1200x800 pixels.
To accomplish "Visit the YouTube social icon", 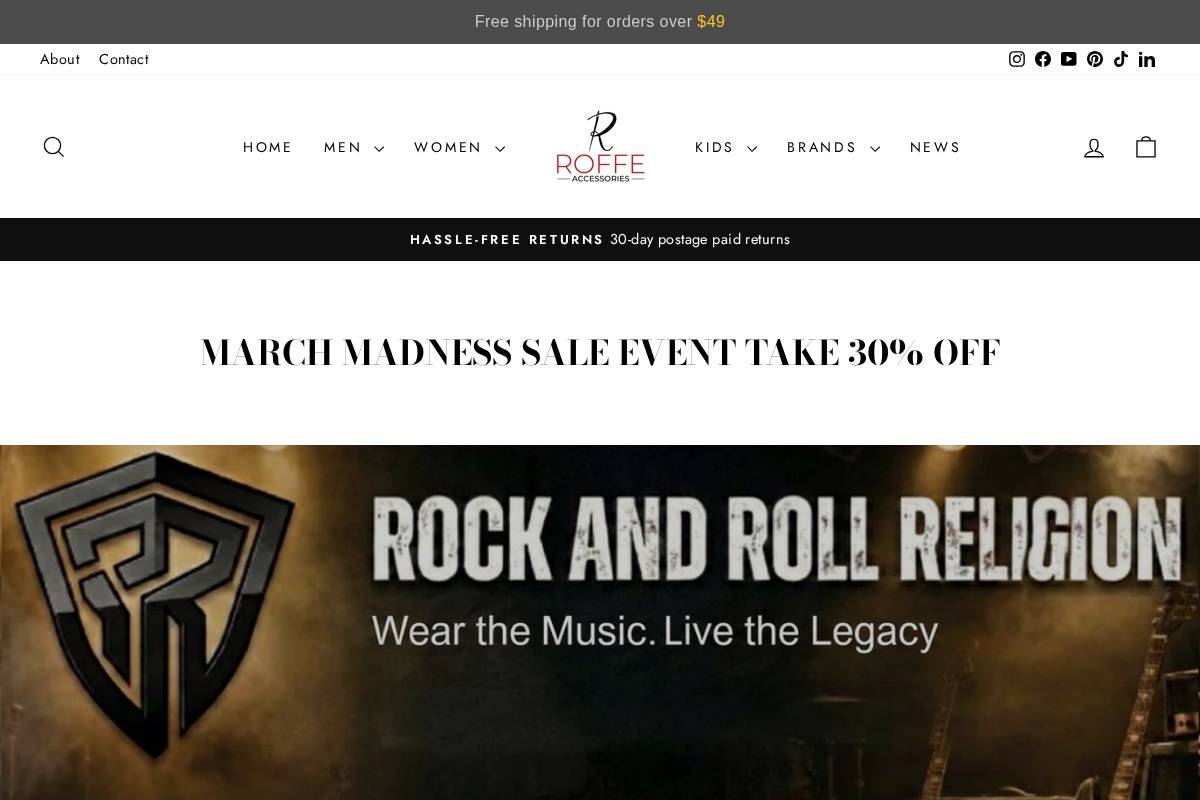I will click(x=1069, y=59).
